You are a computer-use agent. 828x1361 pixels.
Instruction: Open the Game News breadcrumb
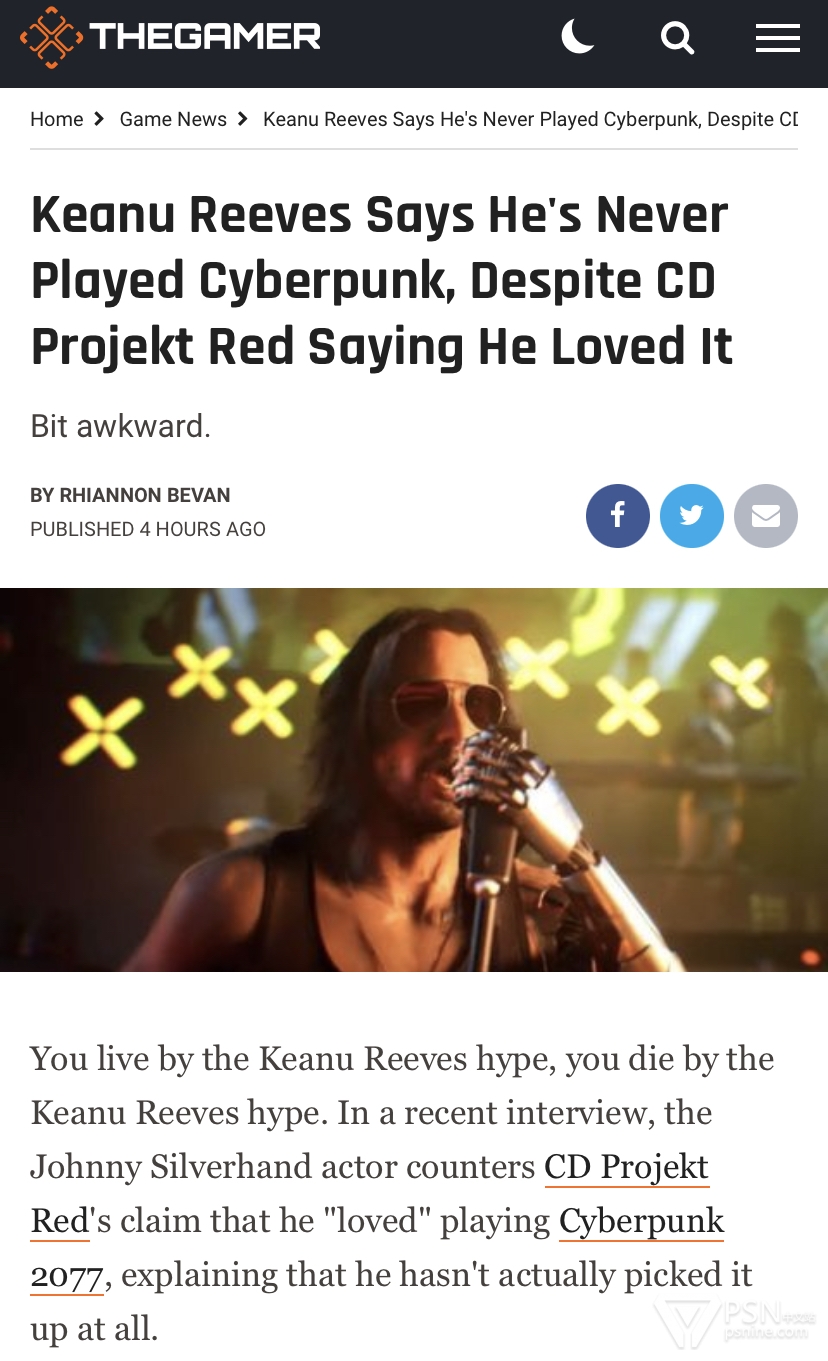tap(173, 119)
